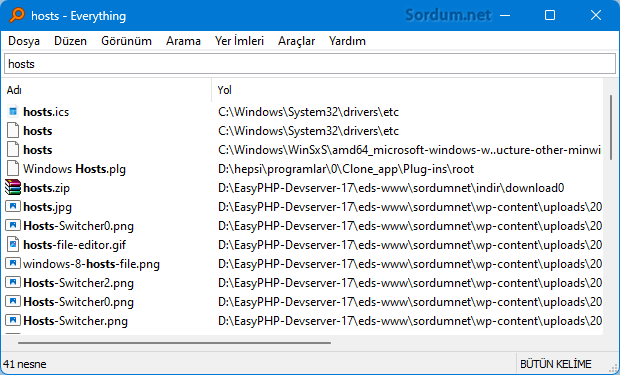The height and width of the screenshot is (375, 620).
Task: Click the icon of hosts-file-editor.gif
Action: (x=13, y=244)
